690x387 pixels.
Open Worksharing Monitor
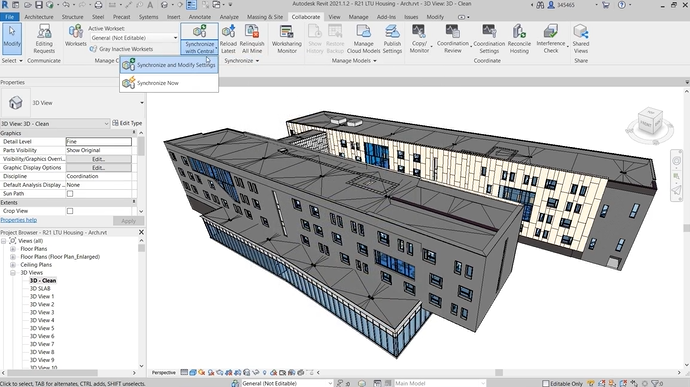286,39
